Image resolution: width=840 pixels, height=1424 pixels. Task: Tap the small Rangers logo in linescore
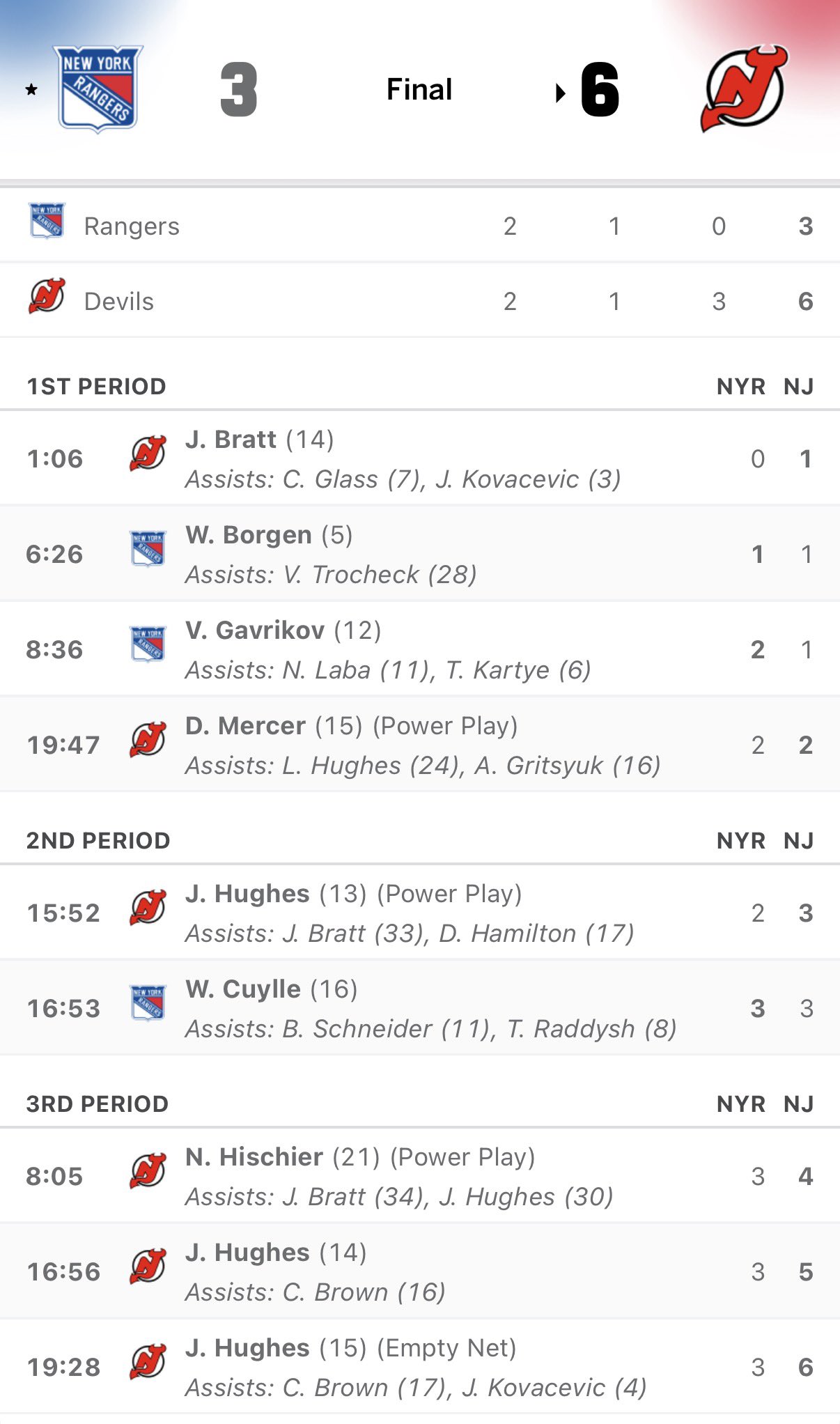click(x=47, y=221)
